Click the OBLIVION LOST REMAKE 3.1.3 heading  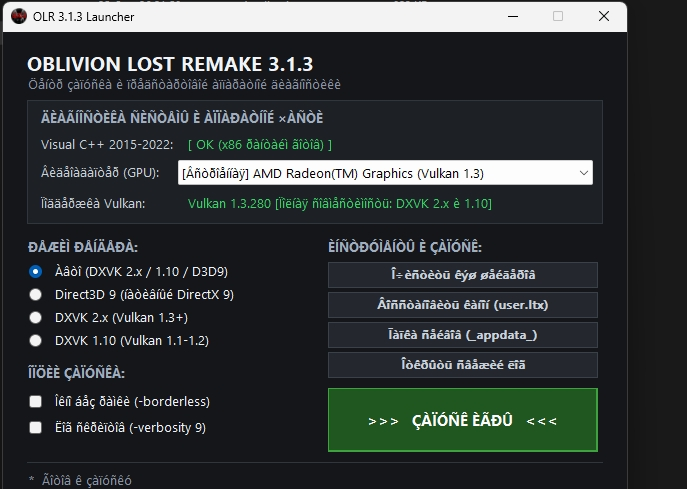(x=170, y=64)
